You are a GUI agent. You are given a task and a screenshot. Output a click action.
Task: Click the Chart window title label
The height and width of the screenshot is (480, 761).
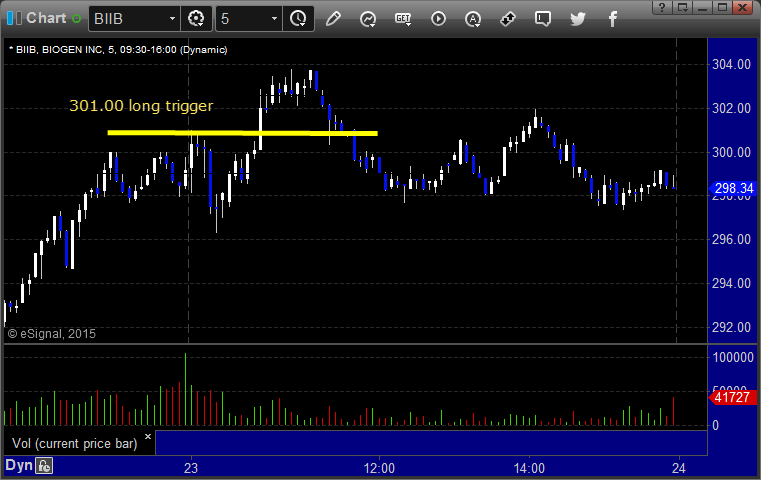(46, 18)
